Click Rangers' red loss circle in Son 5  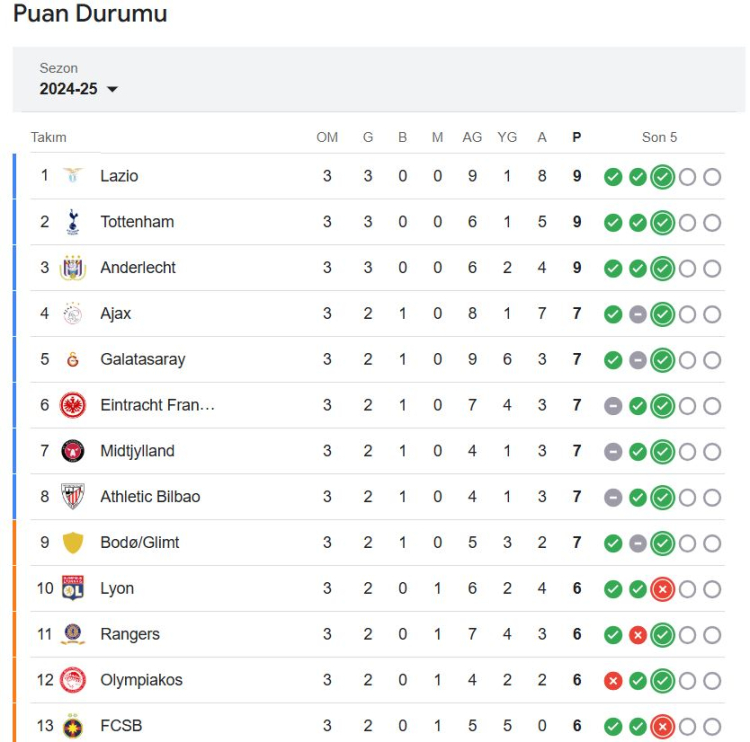[638, 635]
